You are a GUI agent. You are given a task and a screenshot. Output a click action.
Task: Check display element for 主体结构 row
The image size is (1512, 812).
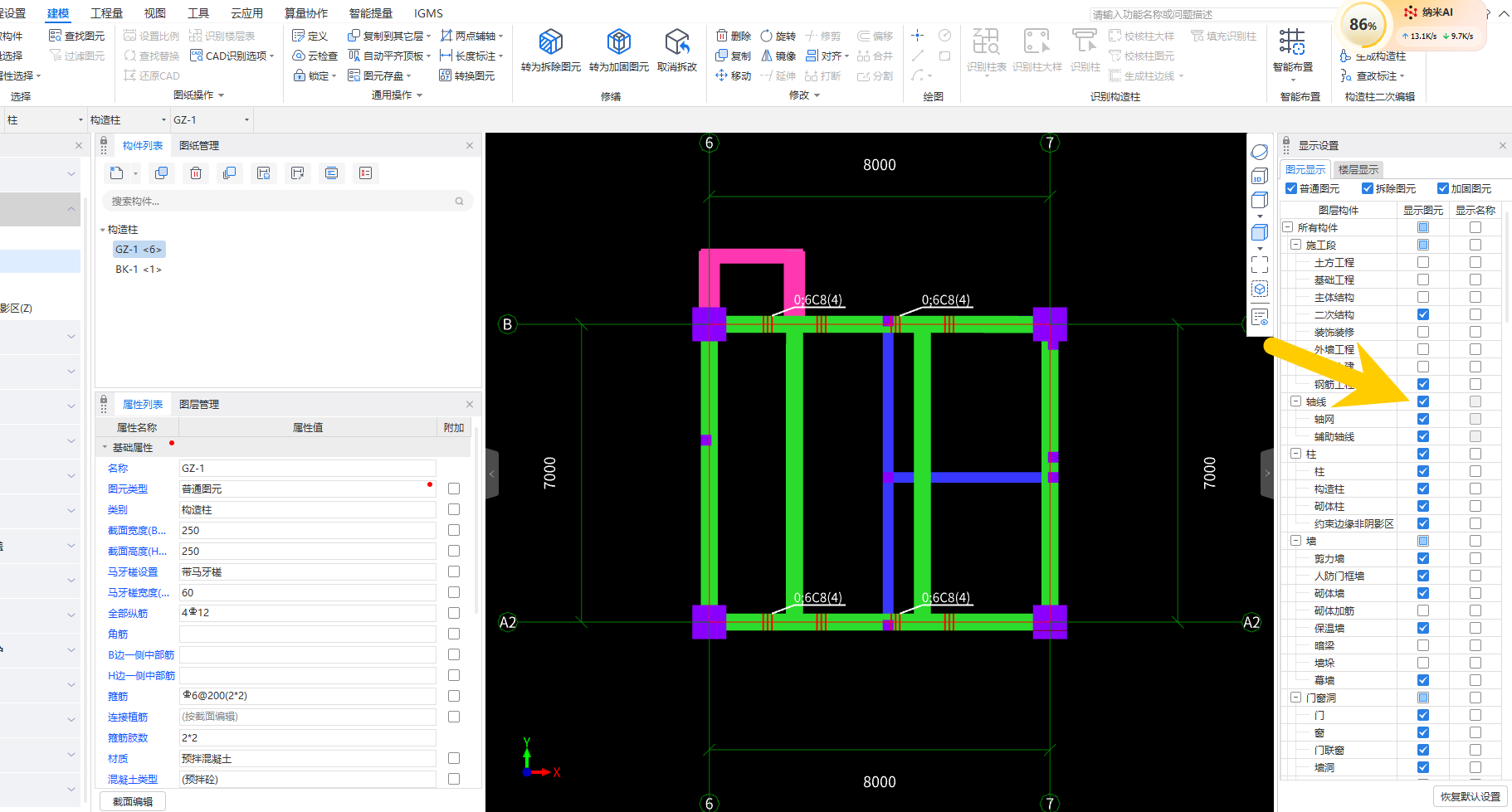1423,297
